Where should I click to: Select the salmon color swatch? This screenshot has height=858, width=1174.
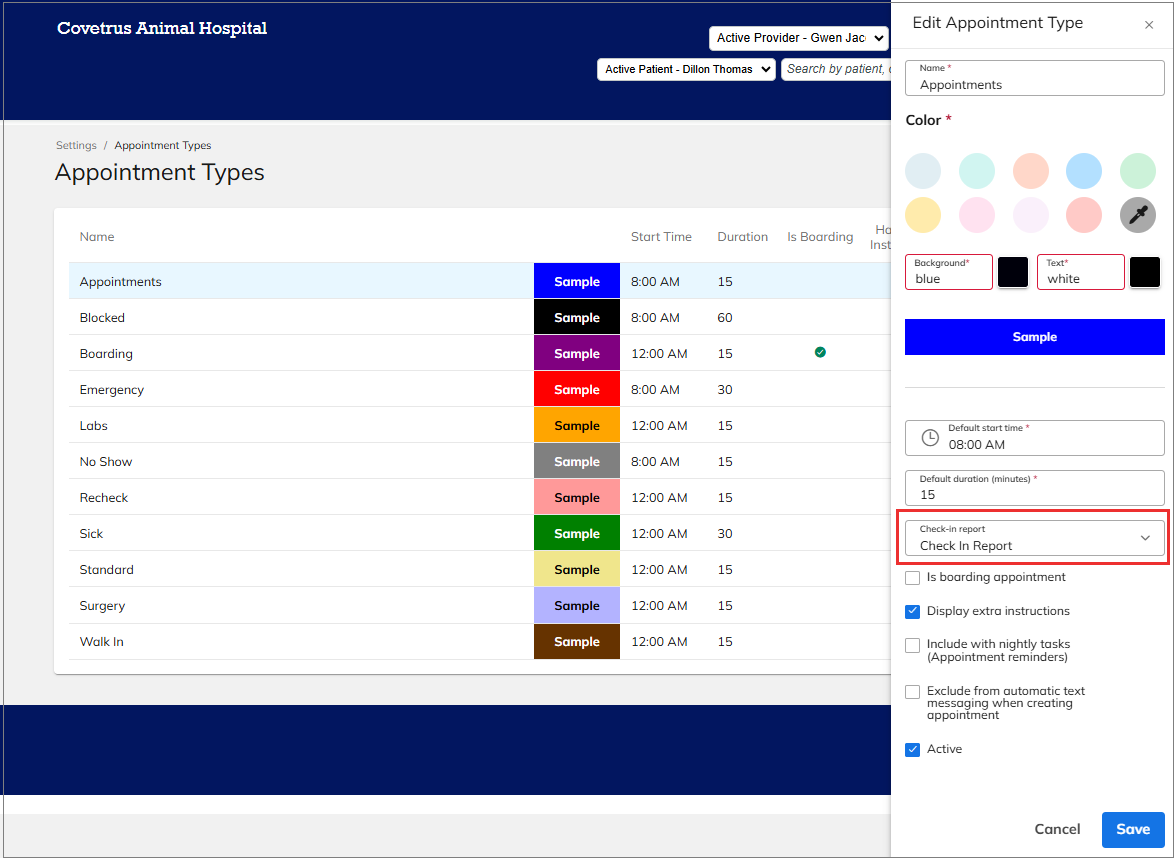coord(1083,215)
